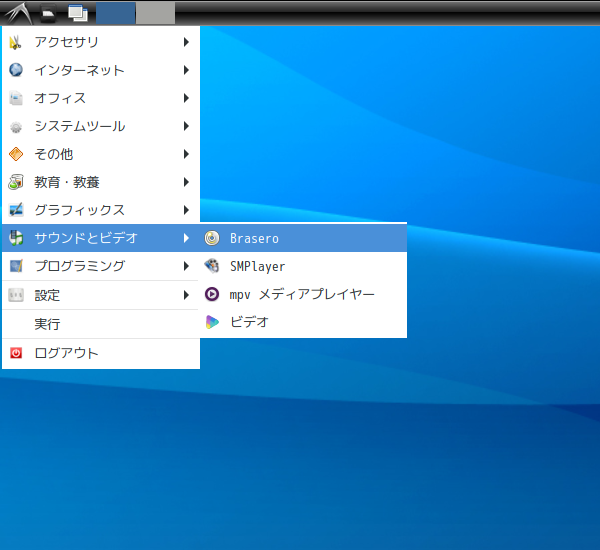Launch mpv メディアプレイヤー

pos(303,294)
